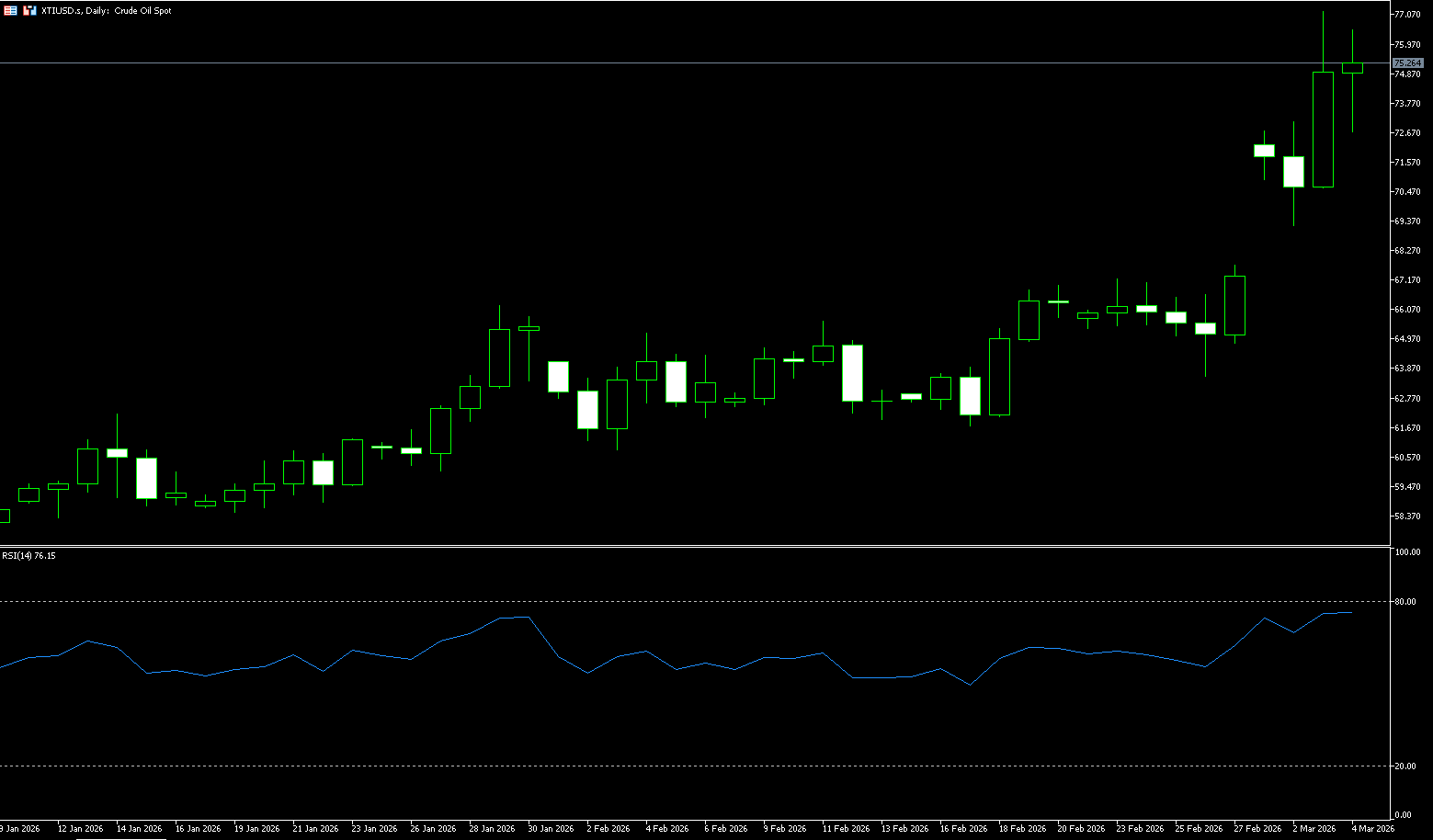The image size is (1433, 840).
Task: Click the 100.00 label on RSI scale
Action: point(1407,552)
